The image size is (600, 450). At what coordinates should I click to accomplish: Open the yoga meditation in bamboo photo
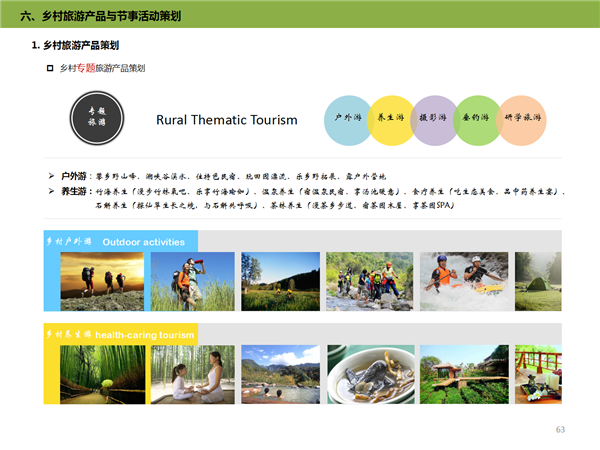(192, 374)
